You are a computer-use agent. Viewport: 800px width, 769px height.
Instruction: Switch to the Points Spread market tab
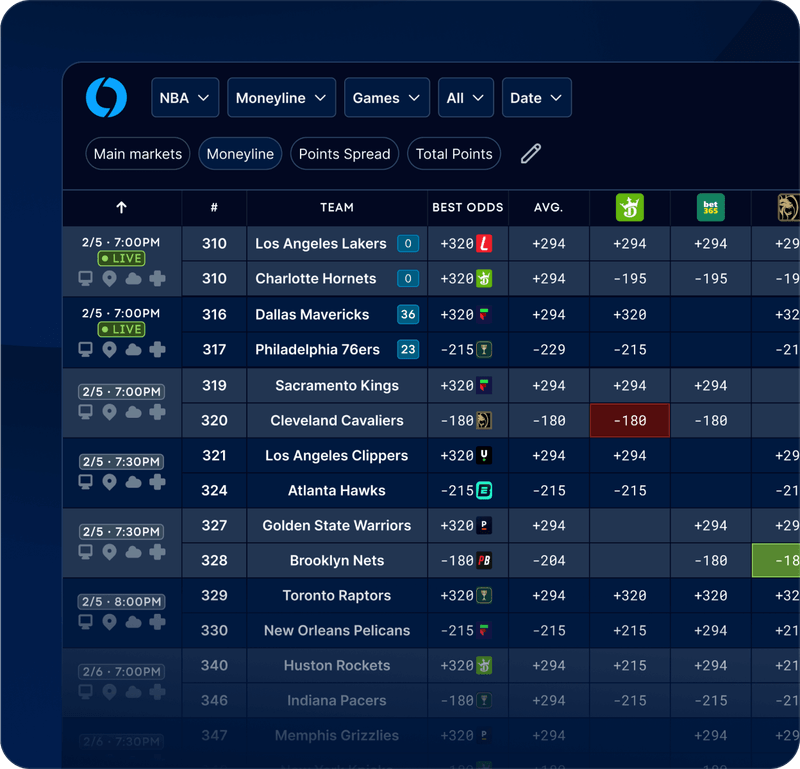[x=344, y=153]
